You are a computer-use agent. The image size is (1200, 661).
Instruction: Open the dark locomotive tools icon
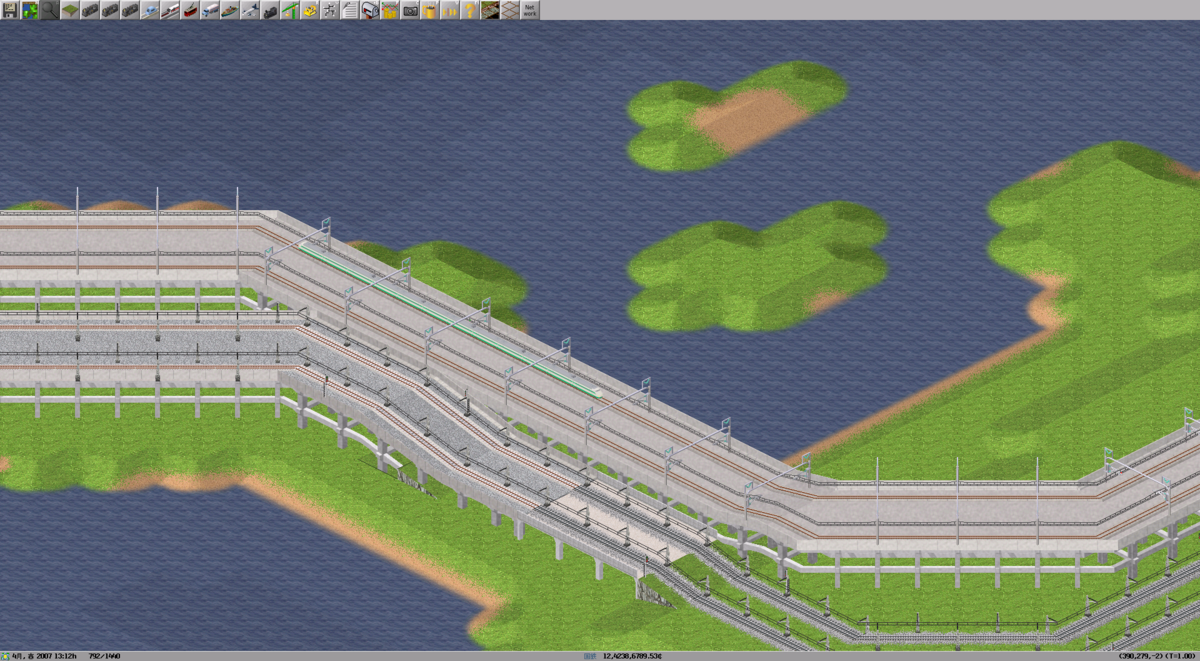pos(270,10)
